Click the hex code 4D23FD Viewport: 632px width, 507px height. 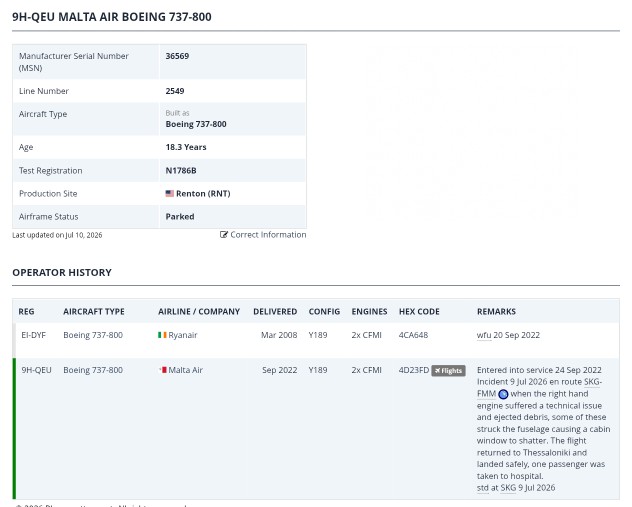[x=414, y=370]
